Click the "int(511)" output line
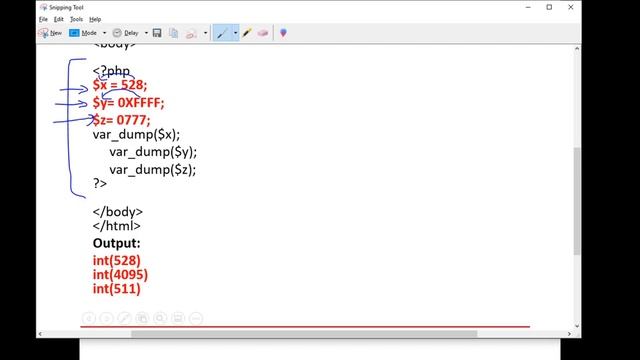This screenshot has height=360, width=640. click(x=117, y=289)
